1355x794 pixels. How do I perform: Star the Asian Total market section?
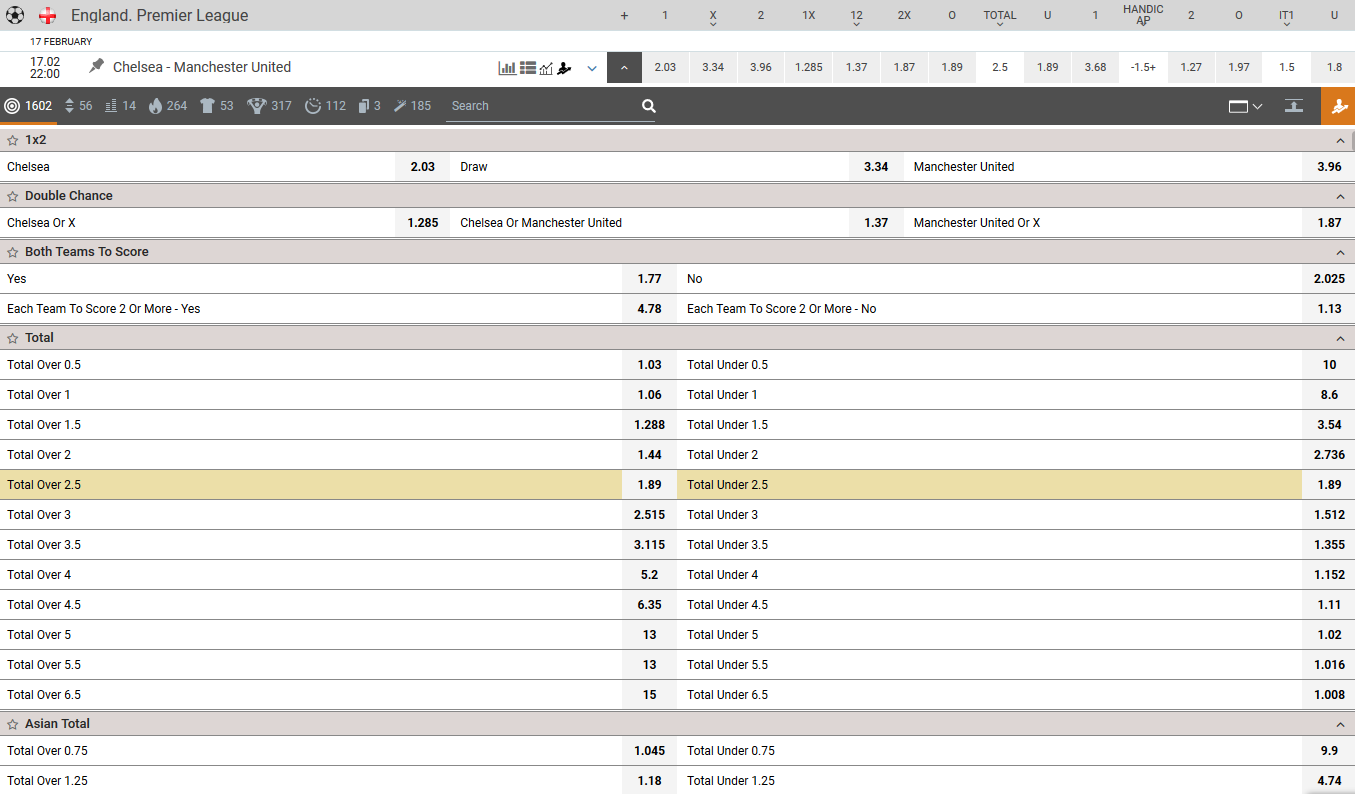pyautogui.click(x=13, y=724)
